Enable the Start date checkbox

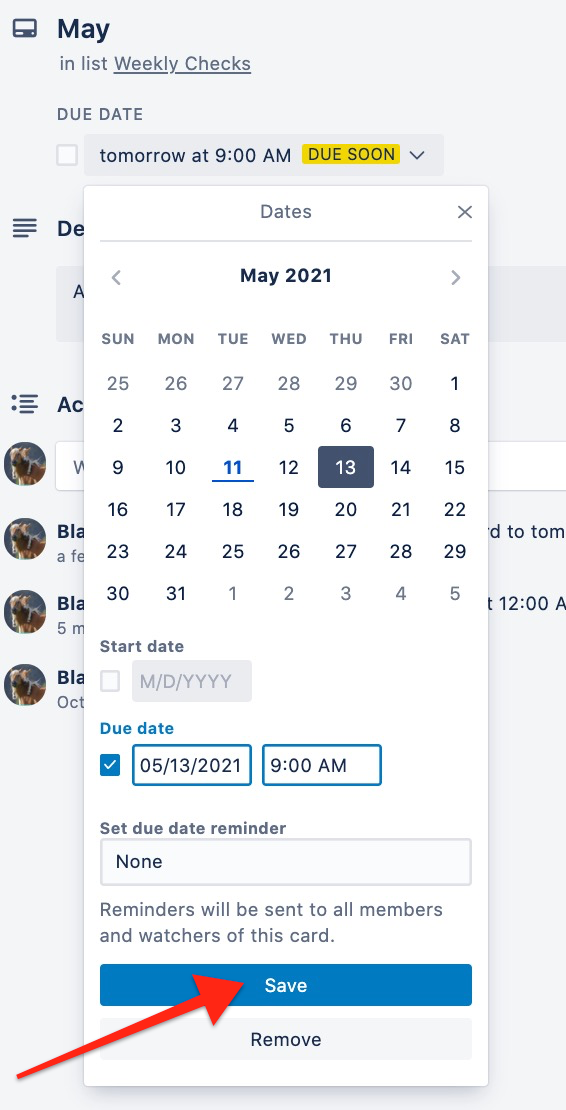(110, 682)
